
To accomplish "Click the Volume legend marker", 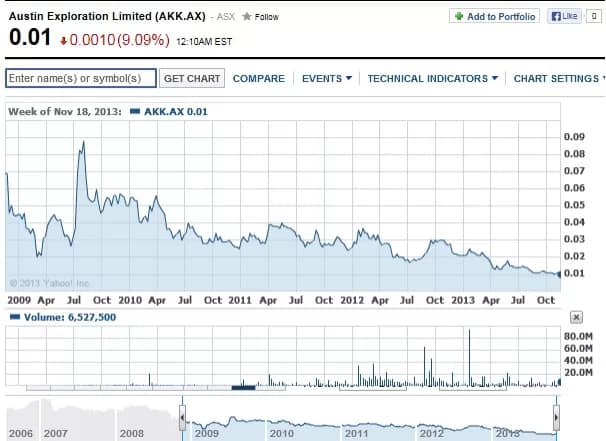I will 13,317.
